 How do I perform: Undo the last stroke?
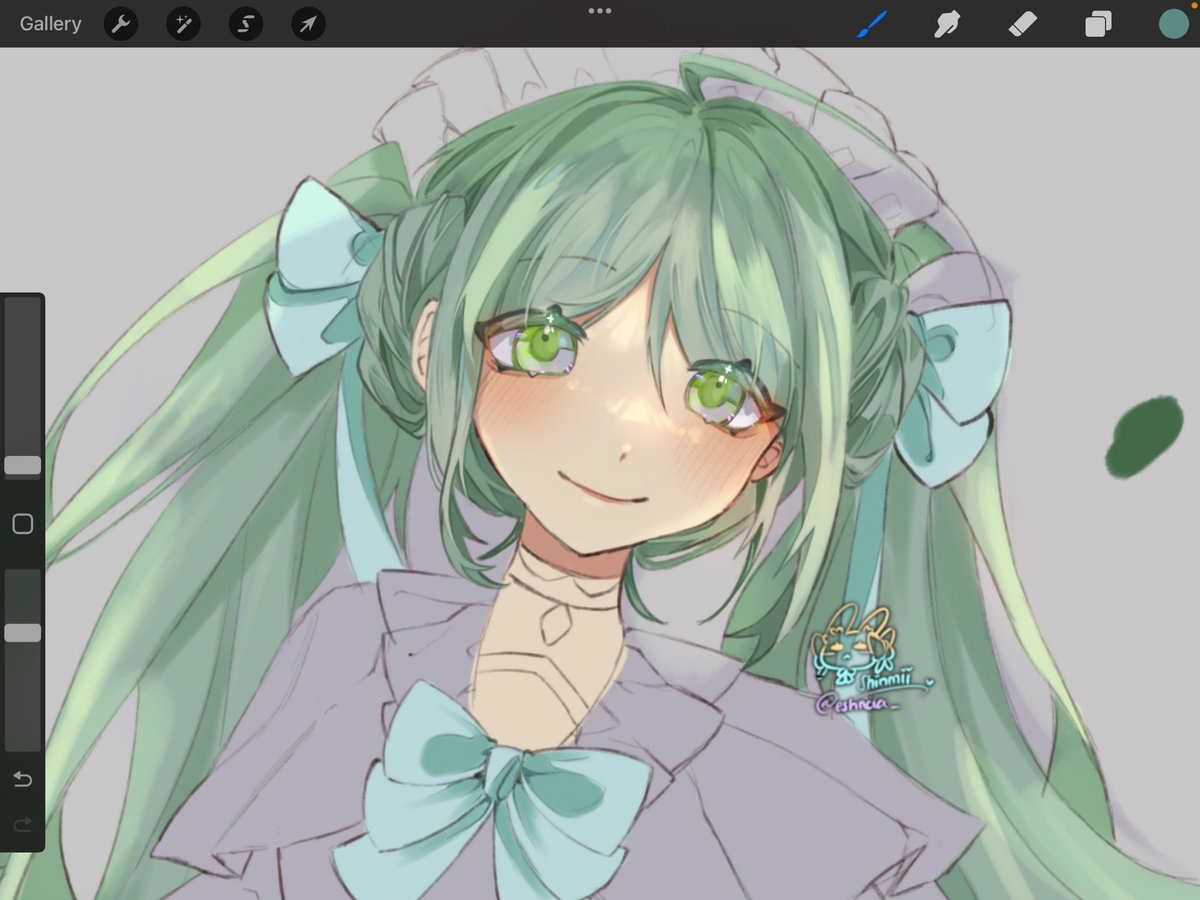pos(22,779)
